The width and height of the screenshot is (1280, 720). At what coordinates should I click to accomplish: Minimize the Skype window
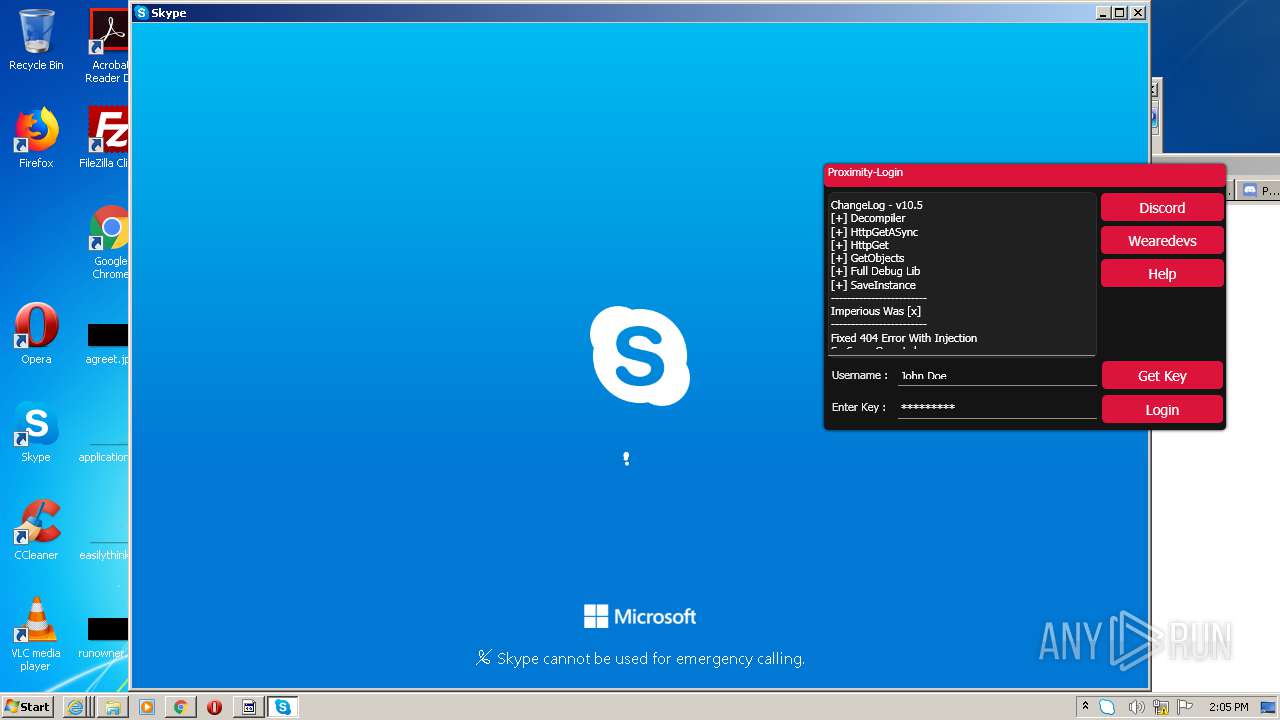click(x=1103, y=13)
